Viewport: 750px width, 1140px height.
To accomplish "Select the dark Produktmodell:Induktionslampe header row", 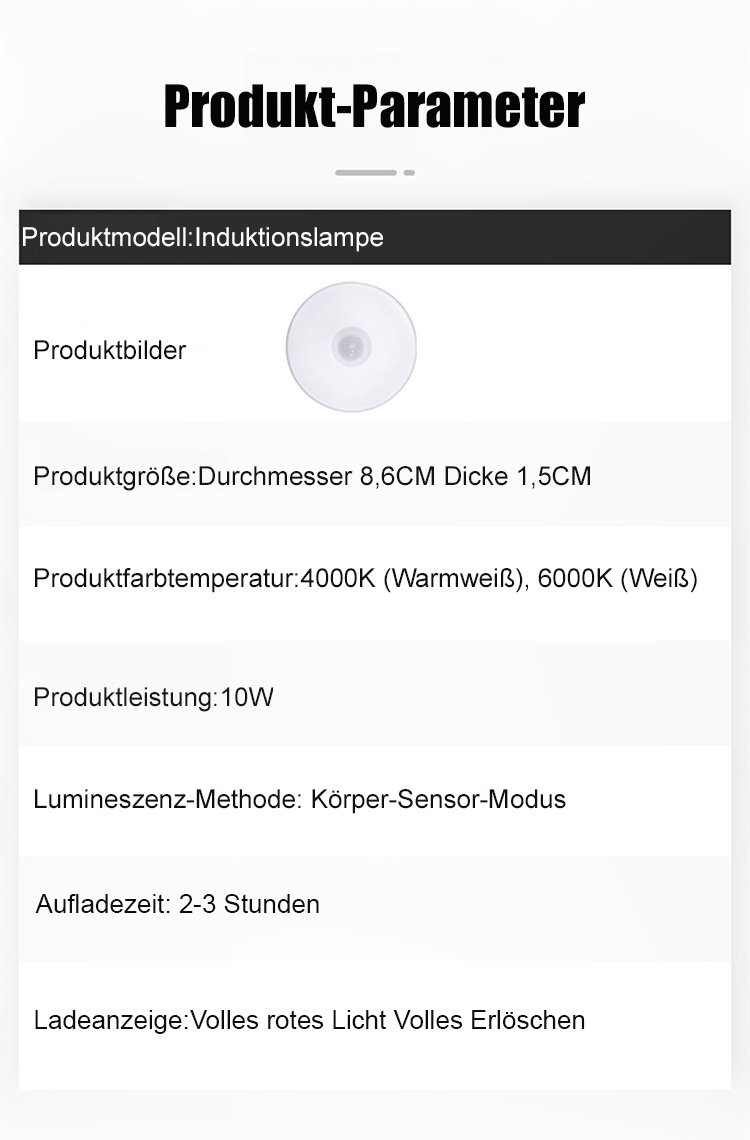I will pos(374,237).
